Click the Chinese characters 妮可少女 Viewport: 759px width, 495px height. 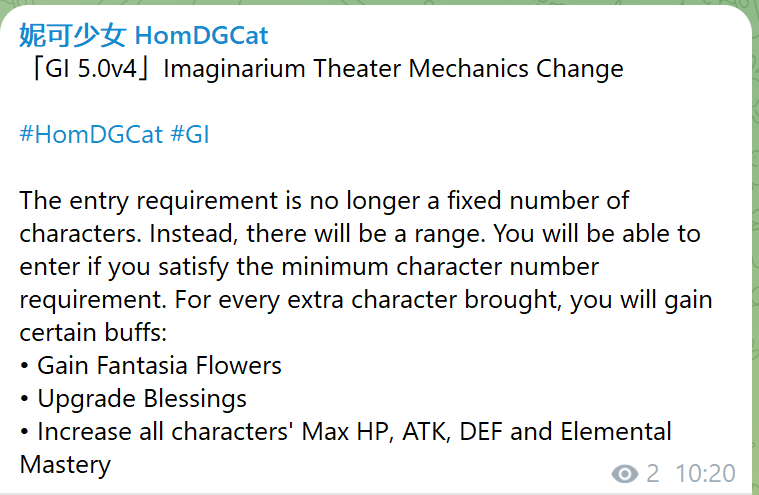click(x=72, y=37)
